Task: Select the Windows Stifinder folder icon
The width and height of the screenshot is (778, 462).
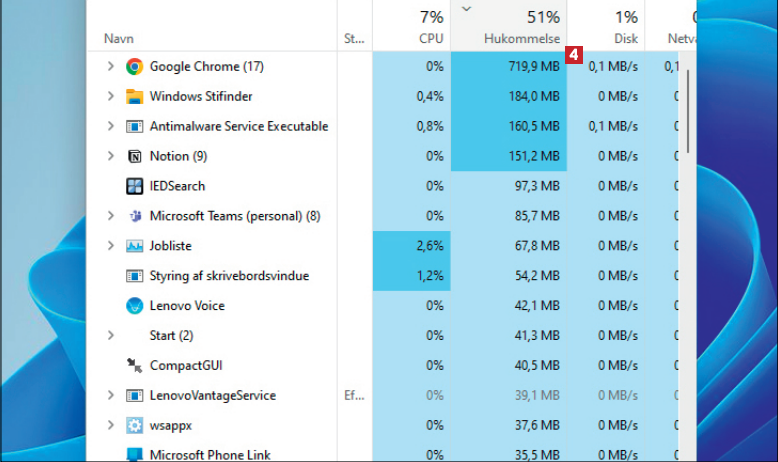Action: [135, 97]
